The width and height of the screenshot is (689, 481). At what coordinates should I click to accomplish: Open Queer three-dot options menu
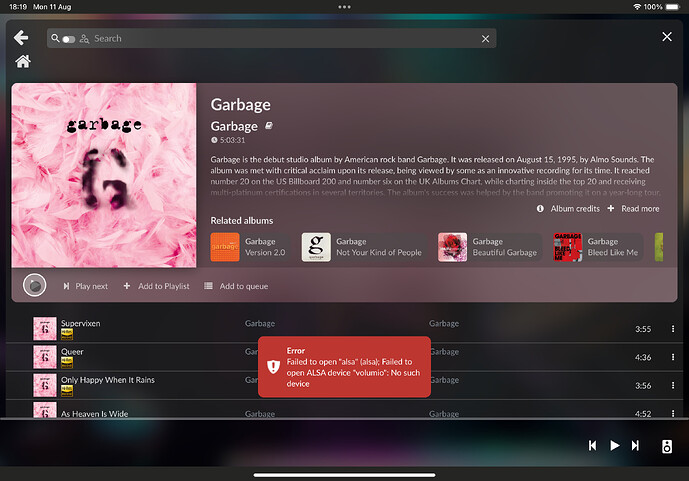point(673,357)
